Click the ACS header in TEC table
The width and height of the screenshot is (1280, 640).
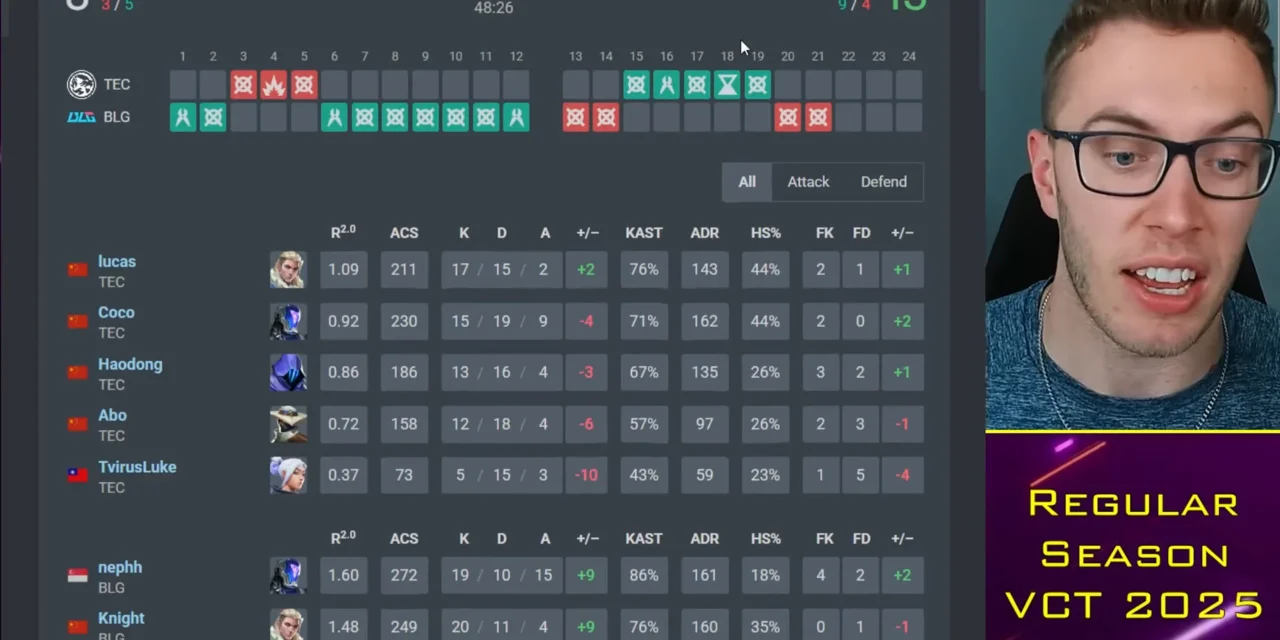[404, 233]
